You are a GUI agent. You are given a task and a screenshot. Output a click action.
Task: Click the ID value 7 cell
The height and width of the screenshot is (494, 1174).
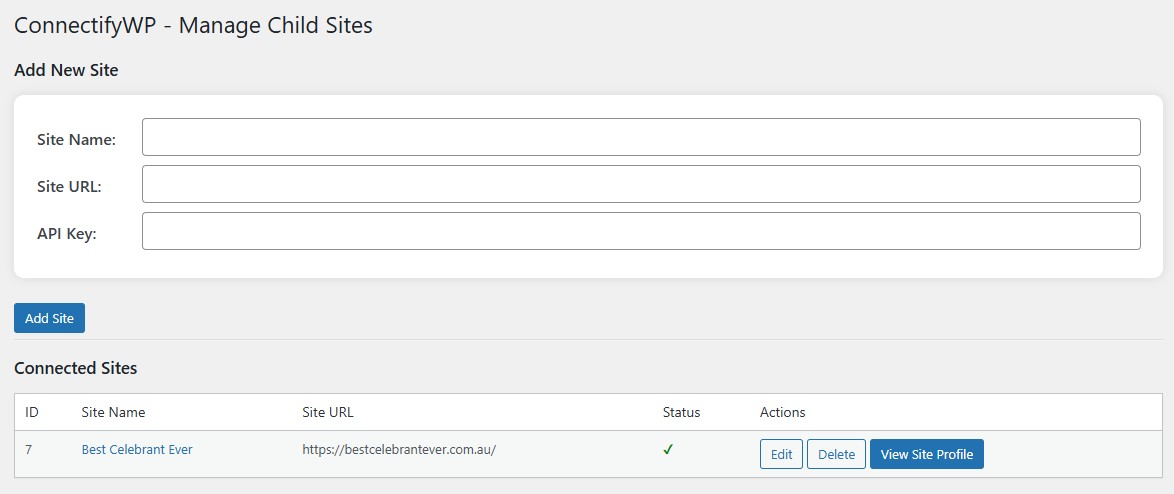click(x=28, y=450)
